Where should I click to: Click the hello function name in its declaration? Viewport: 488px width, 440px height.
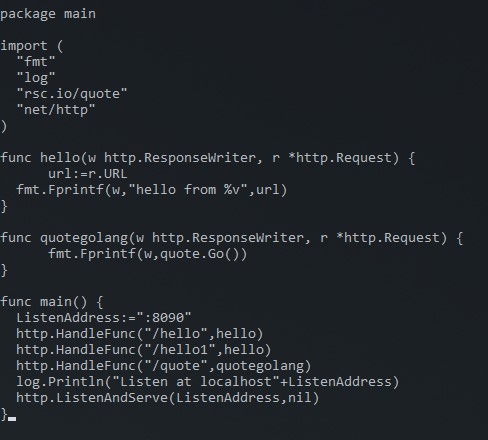60,158
